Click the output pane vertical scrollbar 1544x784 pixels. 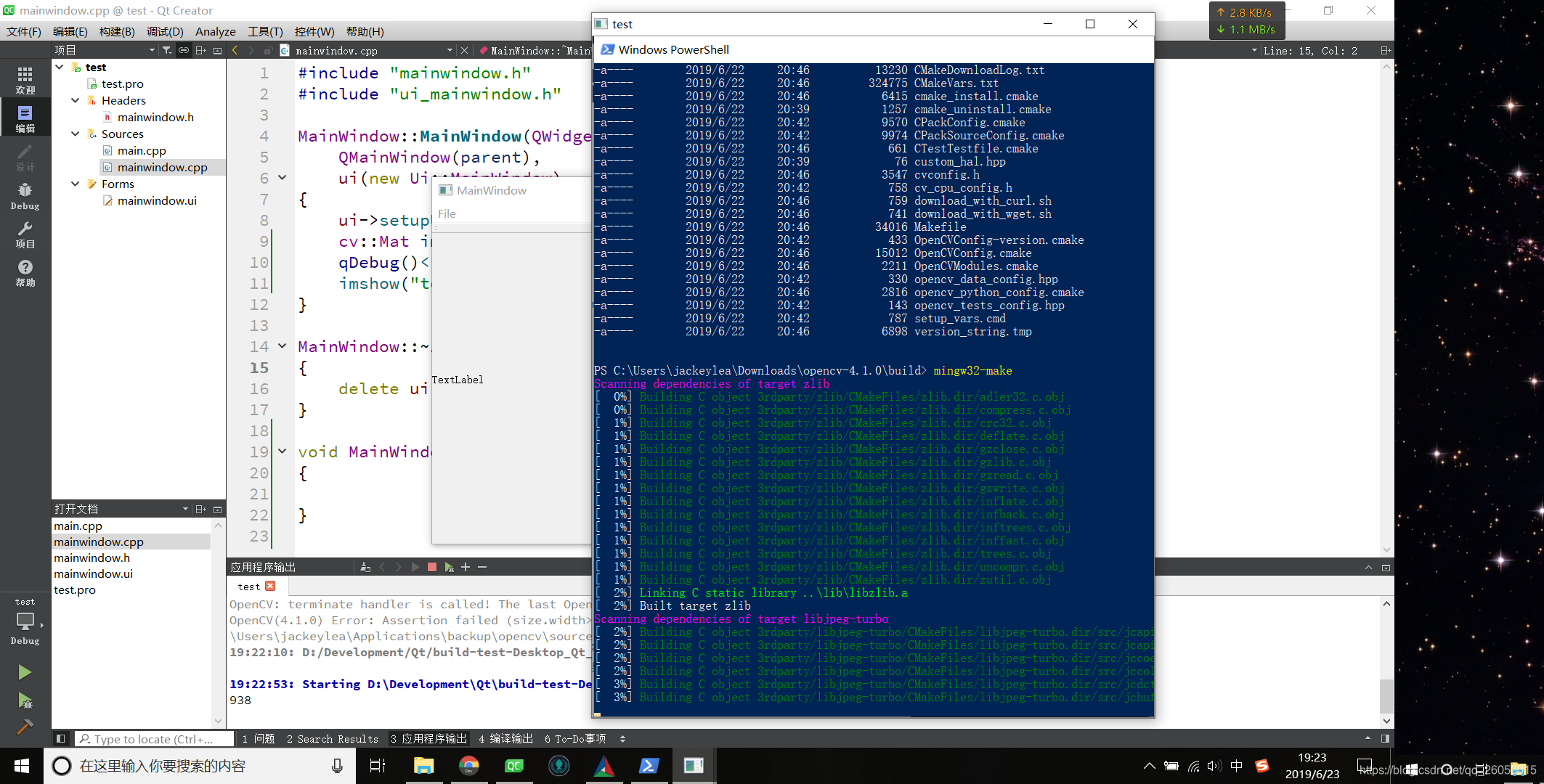point(1386,697)
